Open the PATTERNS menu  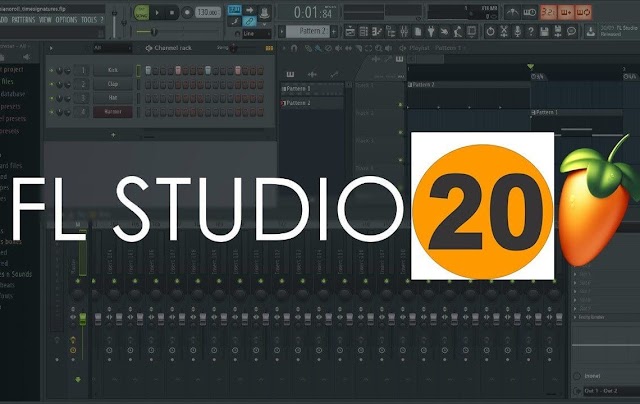(23, 20)
